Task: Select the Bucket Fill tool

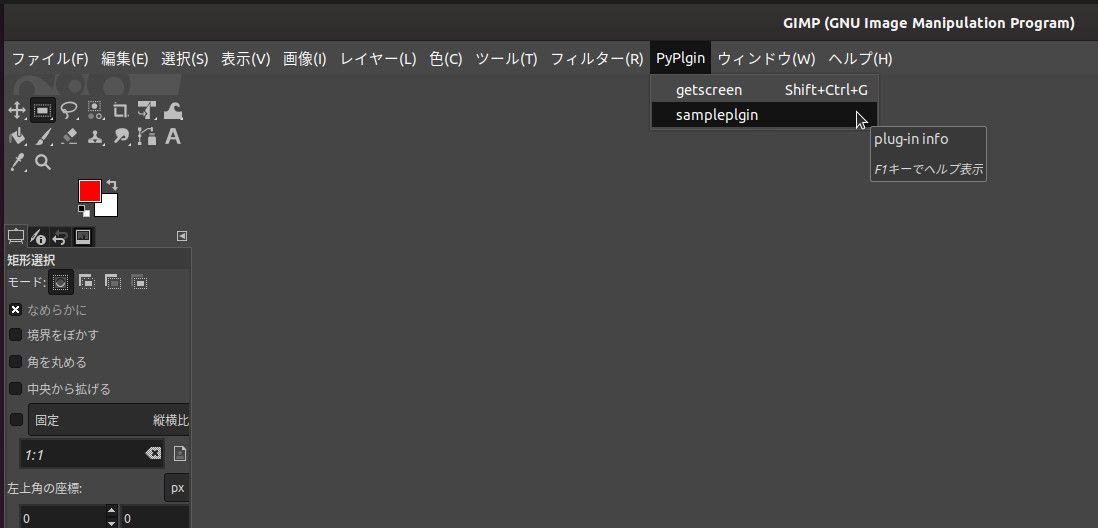Action: tap(16, 137)
